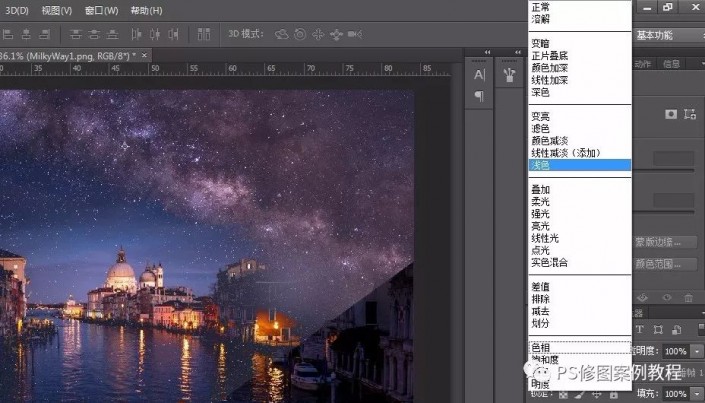Click the distribute horizontal centers icon
This screenshot has height=403, width=705.
click(155, 34)
